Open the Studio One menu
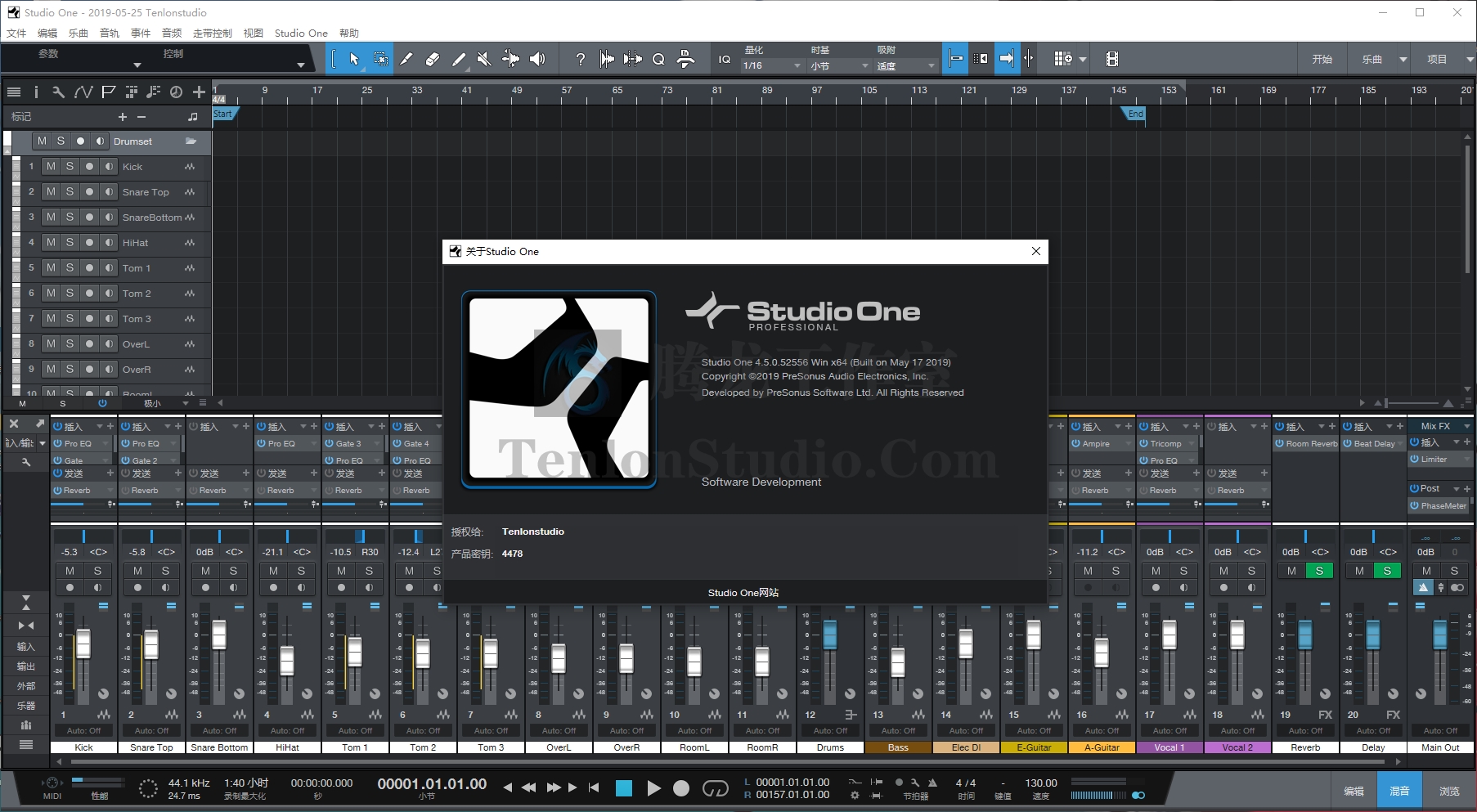 point(301,34)
